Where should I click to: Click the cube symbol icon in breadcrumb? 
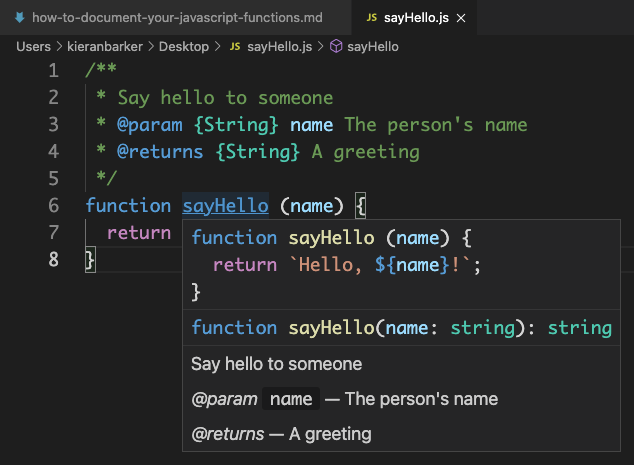pos(336,46)
